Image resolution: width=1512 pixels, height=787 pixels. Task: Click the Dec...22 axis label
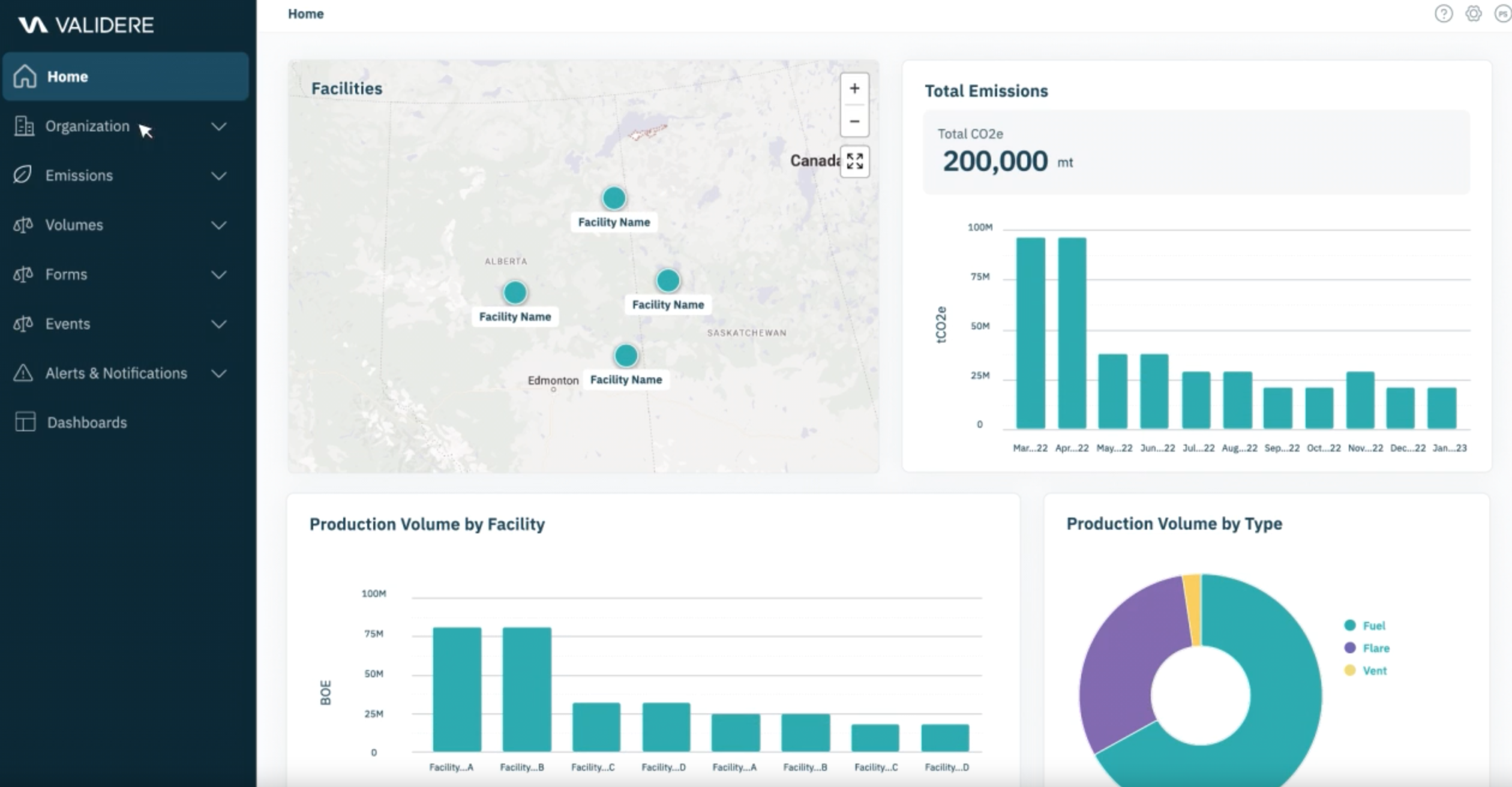[1408, 448]
